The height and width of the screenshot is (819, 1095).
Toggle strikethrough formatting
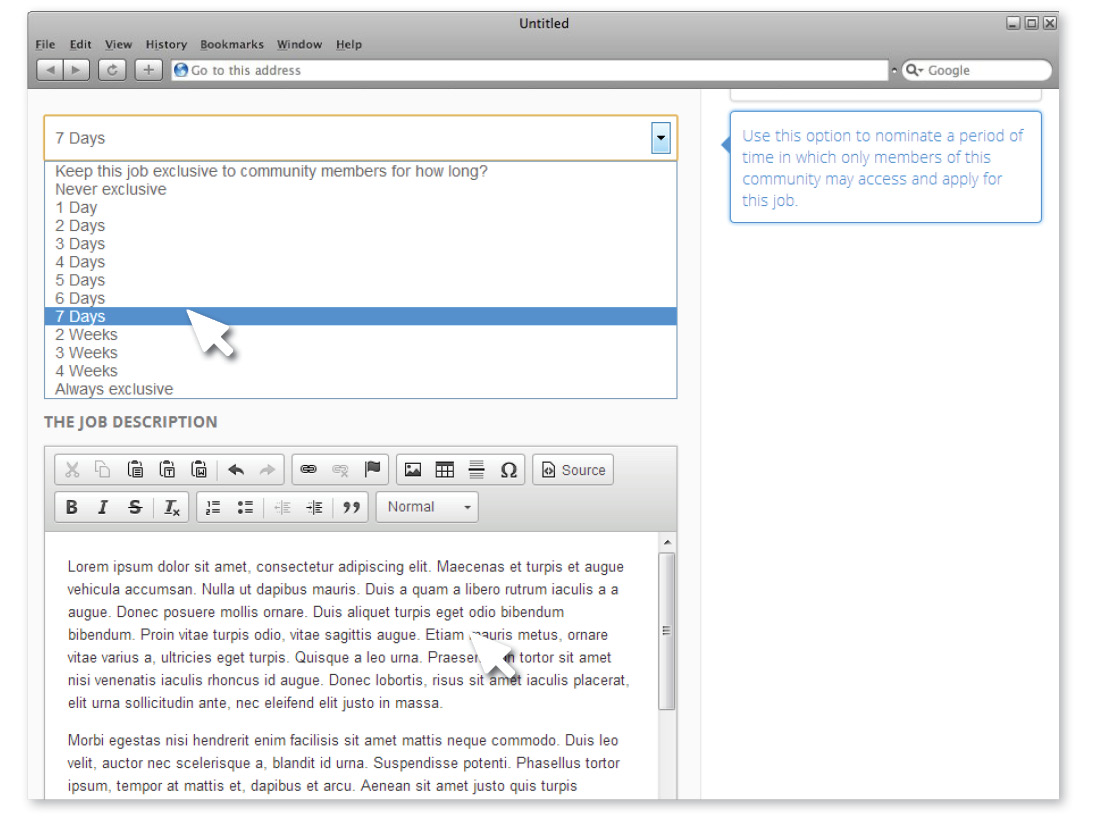(135, 507)
